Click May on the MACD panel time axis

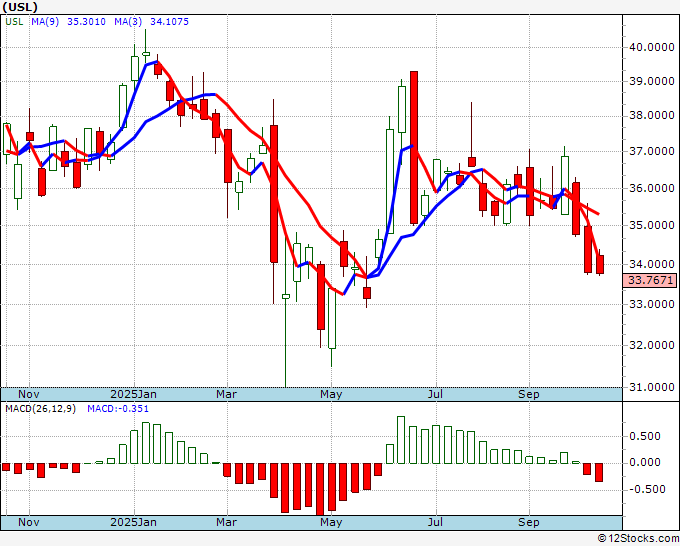(331, 522)
